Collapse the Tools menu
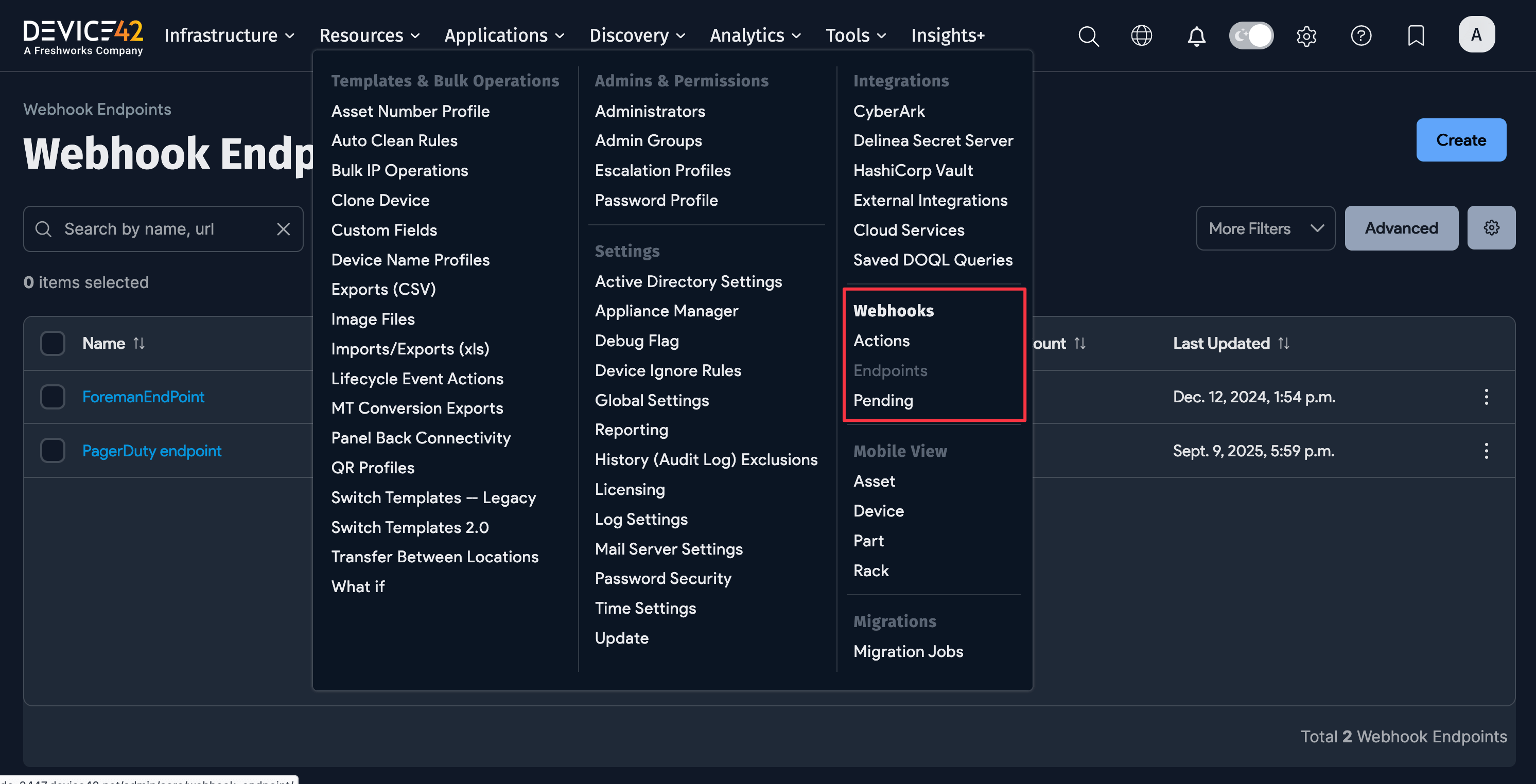This screenshot has height=784, width=1536. click(855, 35)
